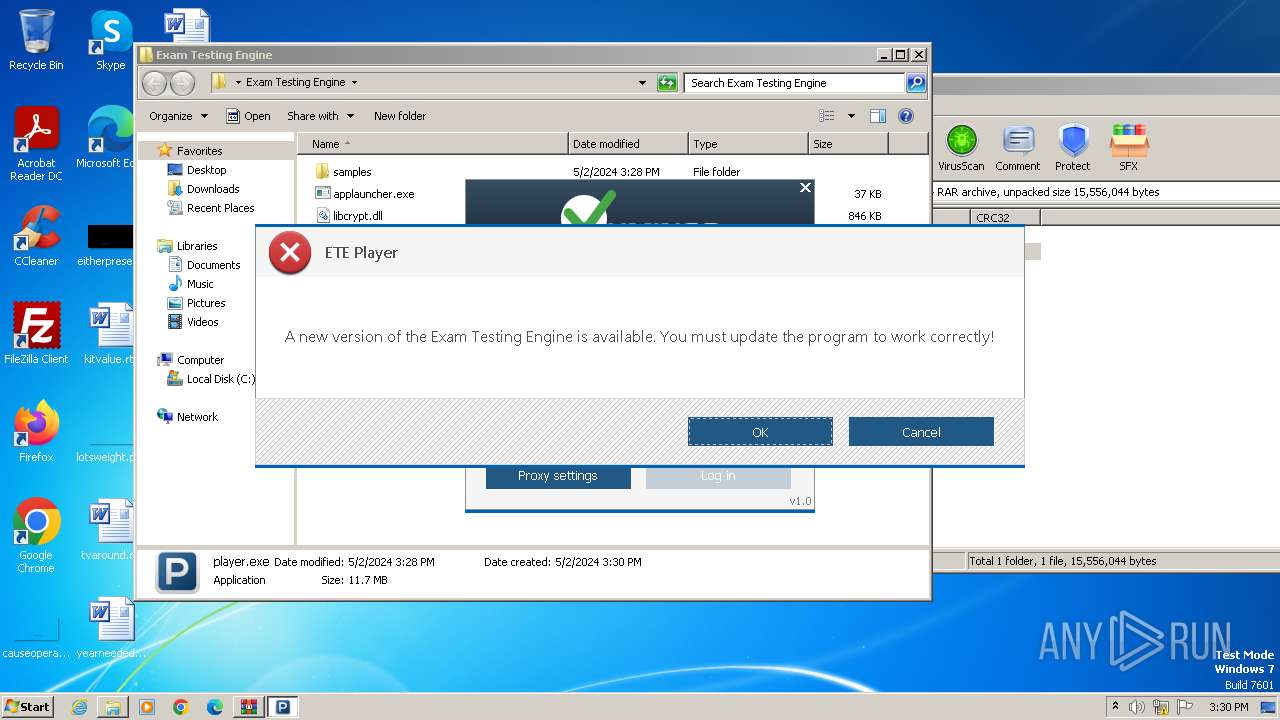
Task: Sort files by Name column
Action: point(432,144)
